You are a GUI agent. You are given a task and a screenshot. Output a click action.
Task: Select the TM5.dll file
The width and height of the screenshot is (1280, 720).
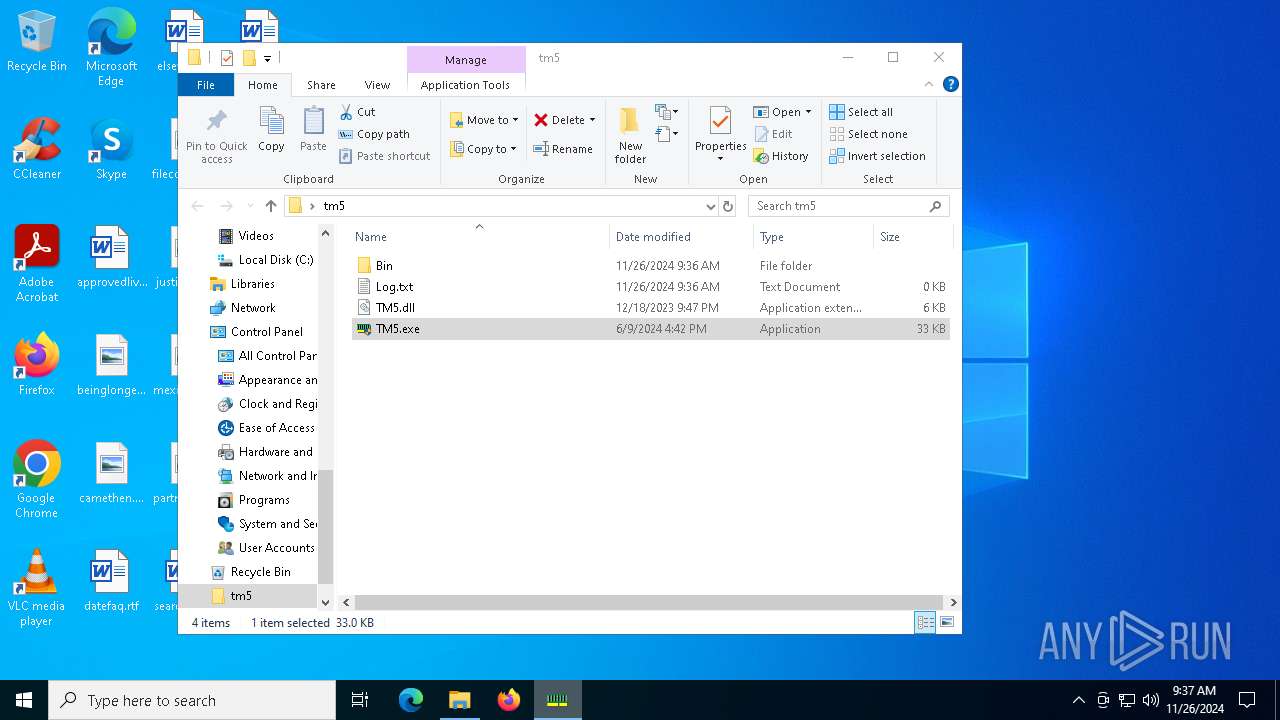click(x=650, y=308)
